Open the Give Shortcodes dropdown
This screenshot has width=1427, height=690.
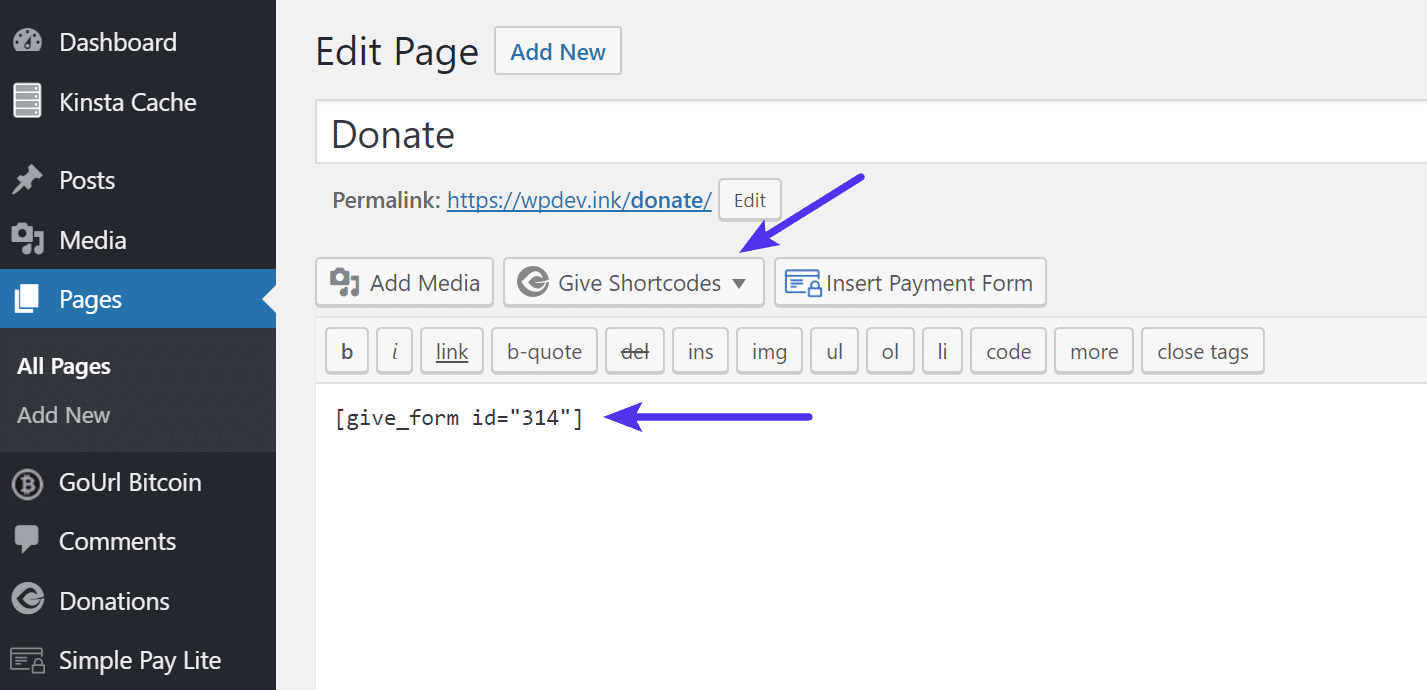(x=633, y=282)
